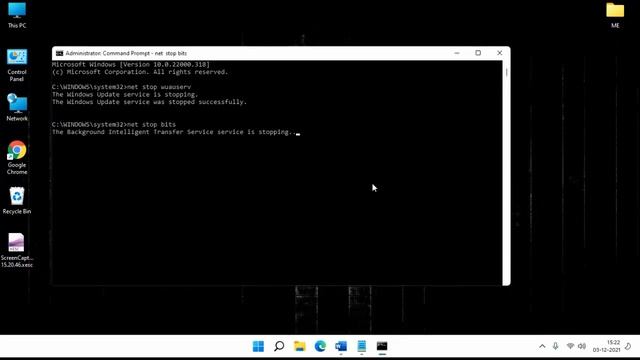The image size is (640, 360).
Task: Open the Windows Start menu
Action: [258, 346]
